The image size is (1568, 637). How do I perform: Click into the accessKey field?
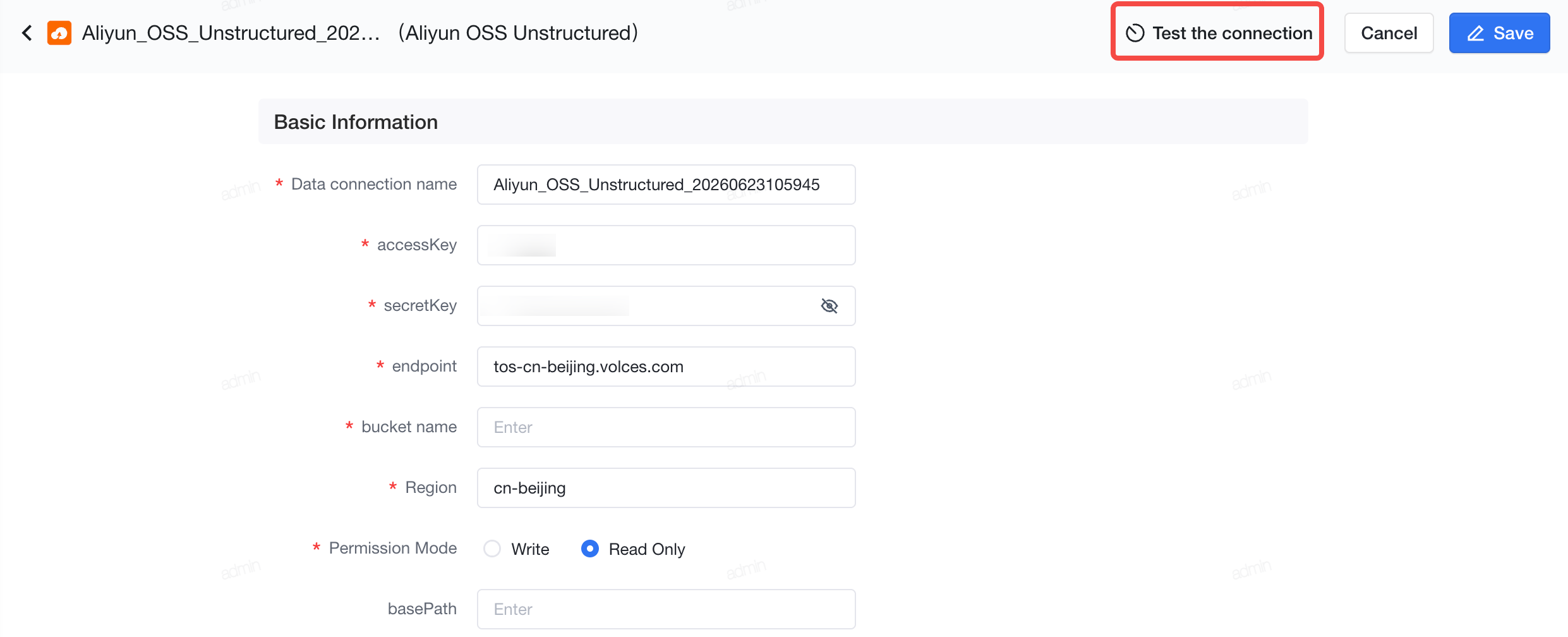click(x=666, y=245)
